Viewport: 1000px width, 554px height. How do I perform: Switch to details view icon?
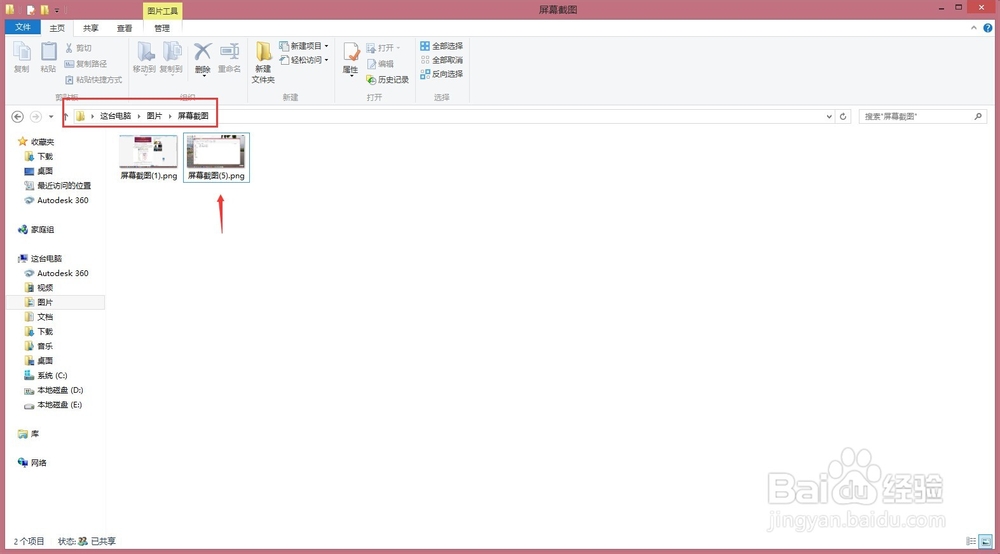tap(971, 541)
